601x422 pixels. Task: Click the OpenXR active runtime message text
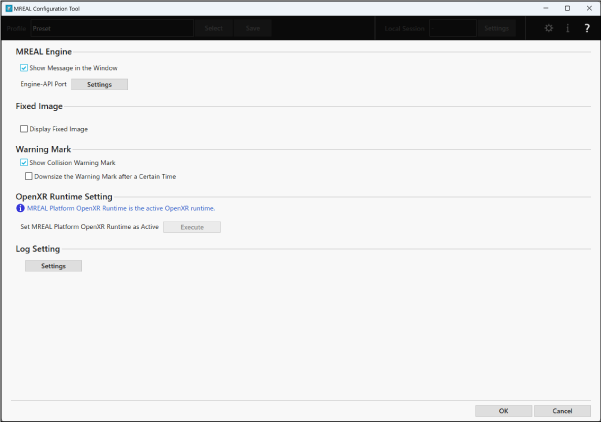[x=121, y=209]
